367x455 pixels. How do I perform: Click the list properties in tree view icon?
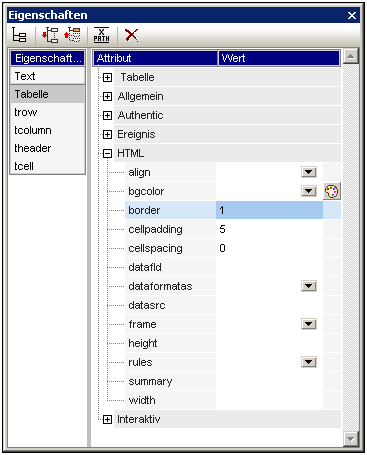tap(19, 35)
